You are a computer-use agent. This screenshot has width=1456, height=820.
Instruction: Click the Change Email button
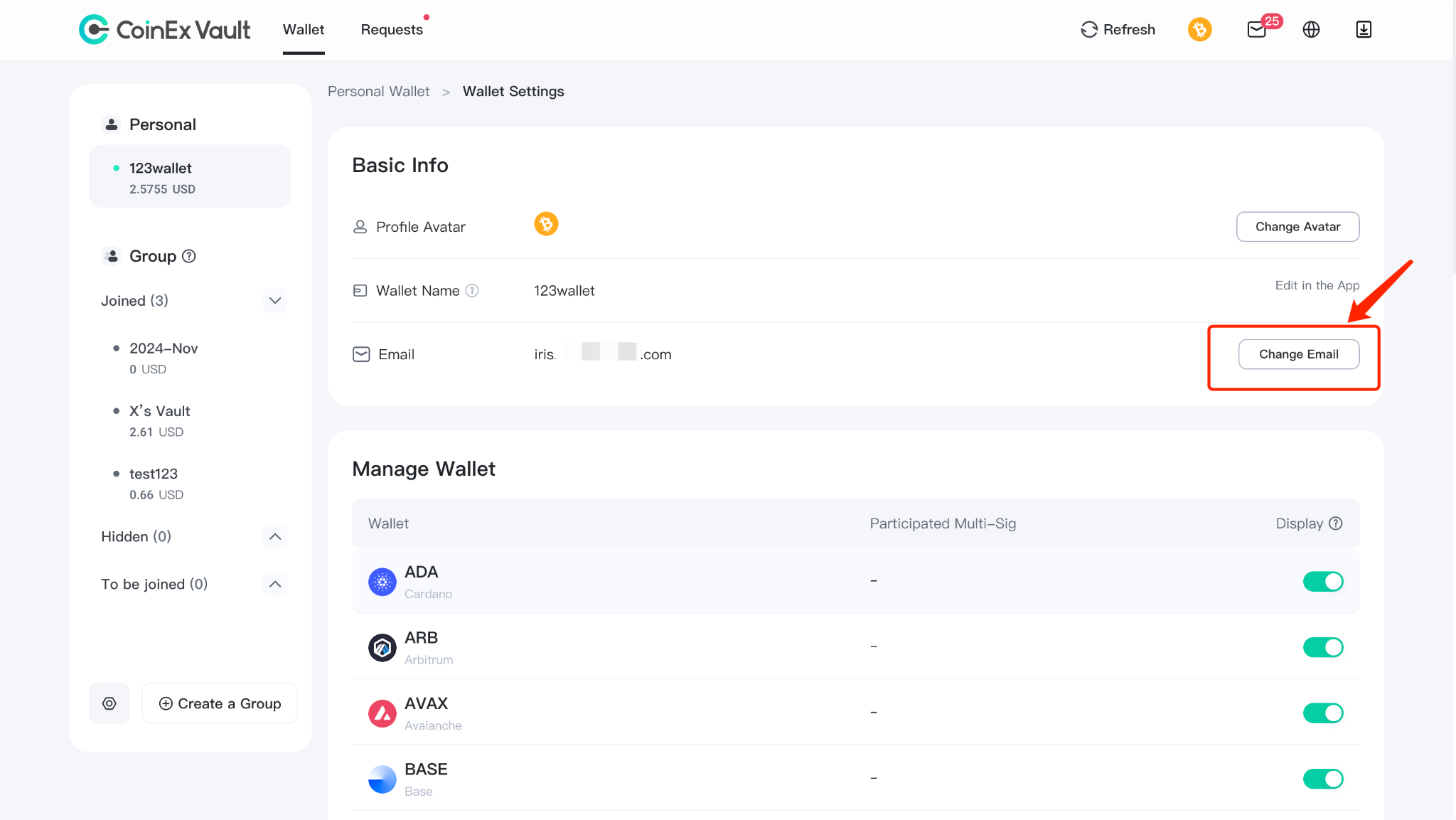coord(1299,354)
